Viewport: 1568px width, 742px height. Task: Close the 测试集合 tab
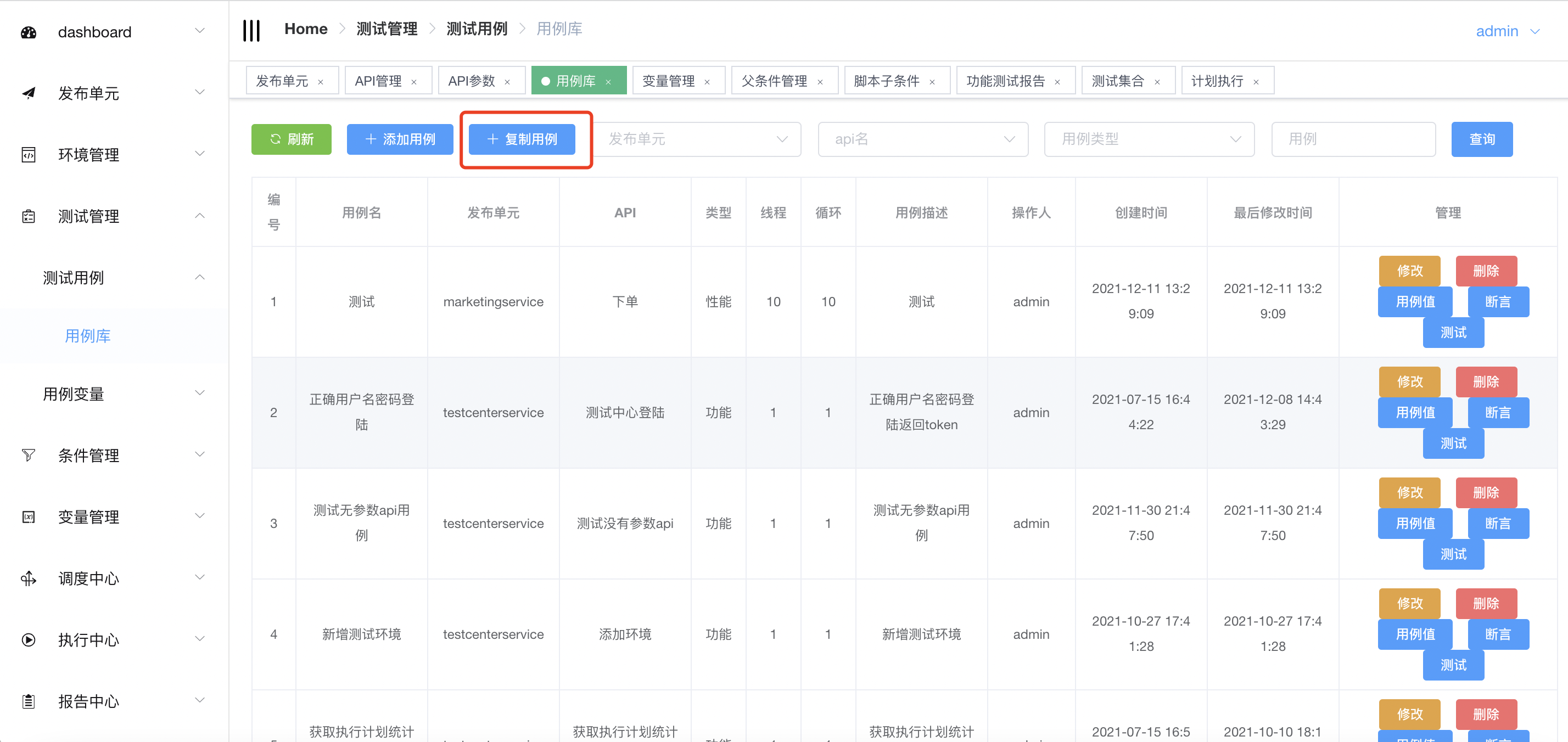point(1157,82)
